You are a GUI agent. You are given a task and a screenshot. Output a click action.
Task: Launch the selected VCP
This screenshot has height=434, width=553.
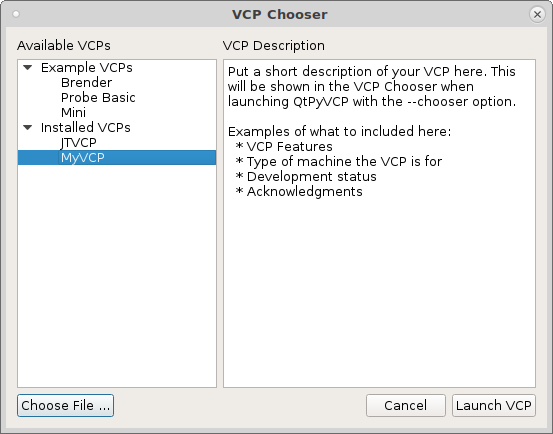pos(494,405)
